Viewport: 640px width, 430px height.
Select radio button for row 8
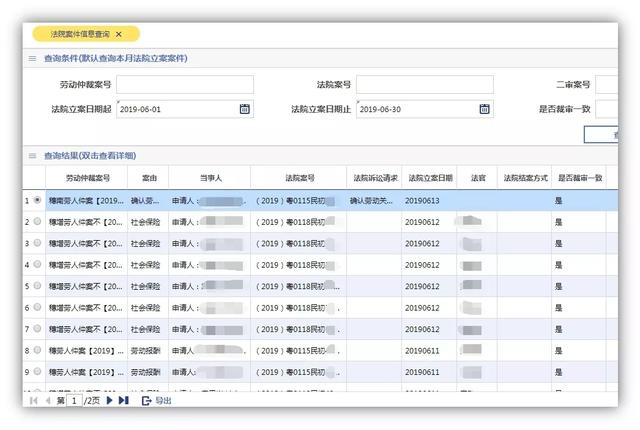[37, 350]
